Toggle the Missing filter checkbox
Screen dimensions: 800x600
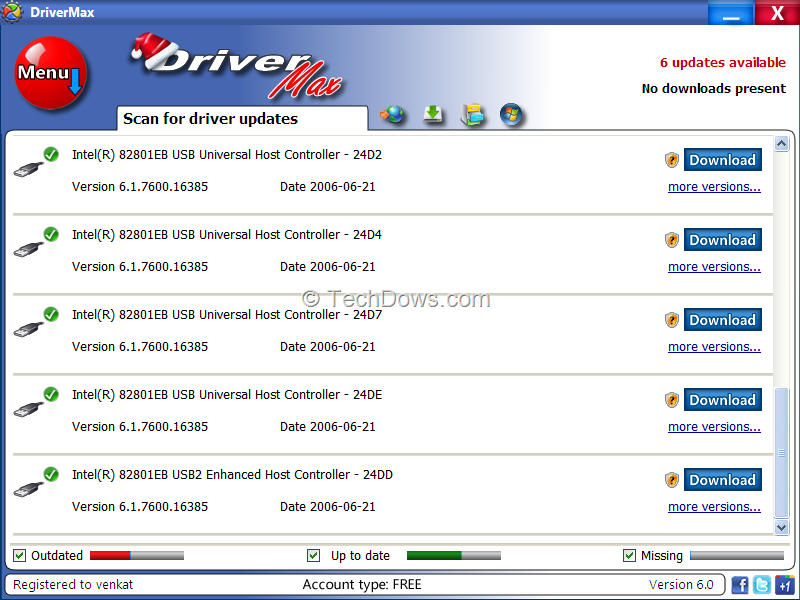point(630,555)
